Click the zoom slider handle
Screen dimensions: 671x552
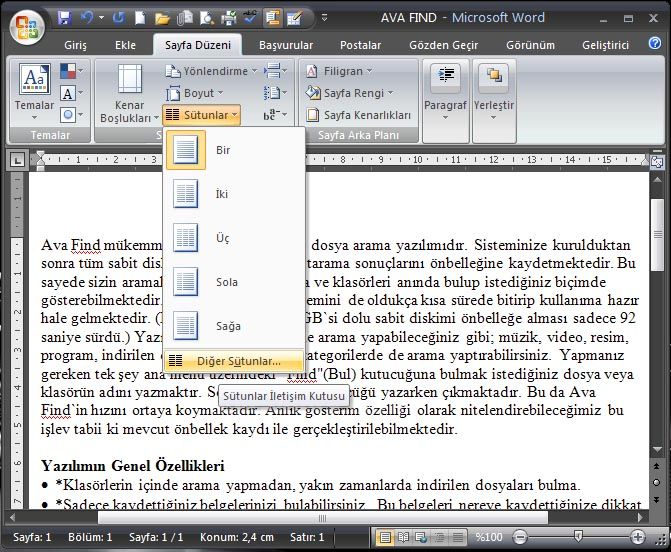(x=578, y=537)
